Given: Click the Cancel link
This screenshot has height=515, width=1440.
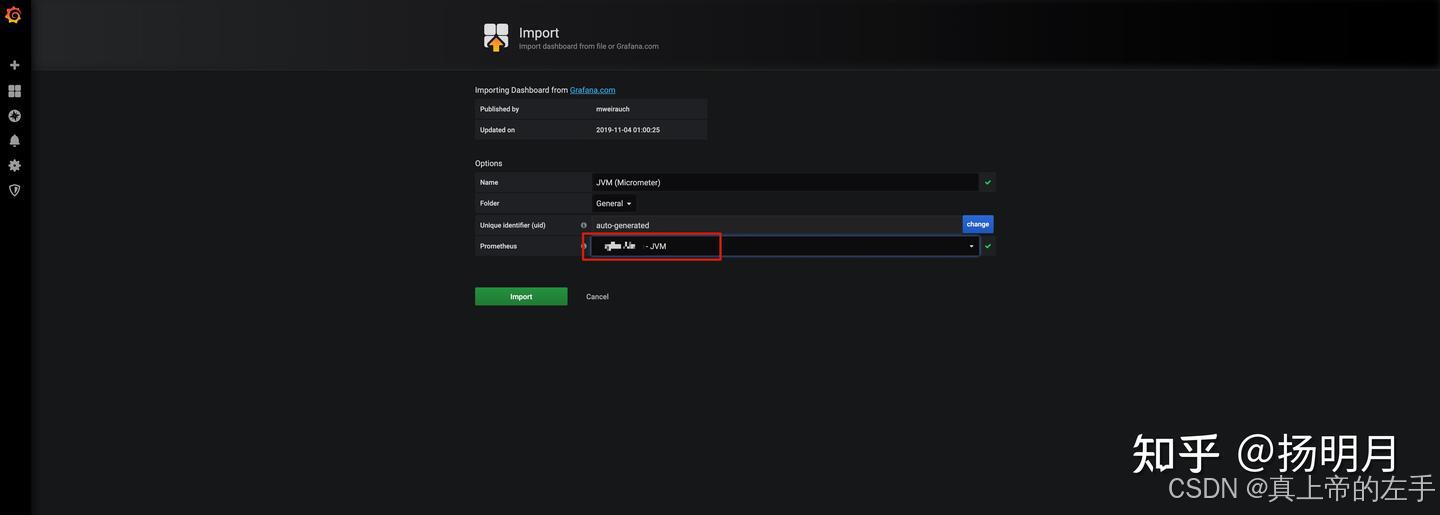Looking at the screenshot, I should pos(597,297).
